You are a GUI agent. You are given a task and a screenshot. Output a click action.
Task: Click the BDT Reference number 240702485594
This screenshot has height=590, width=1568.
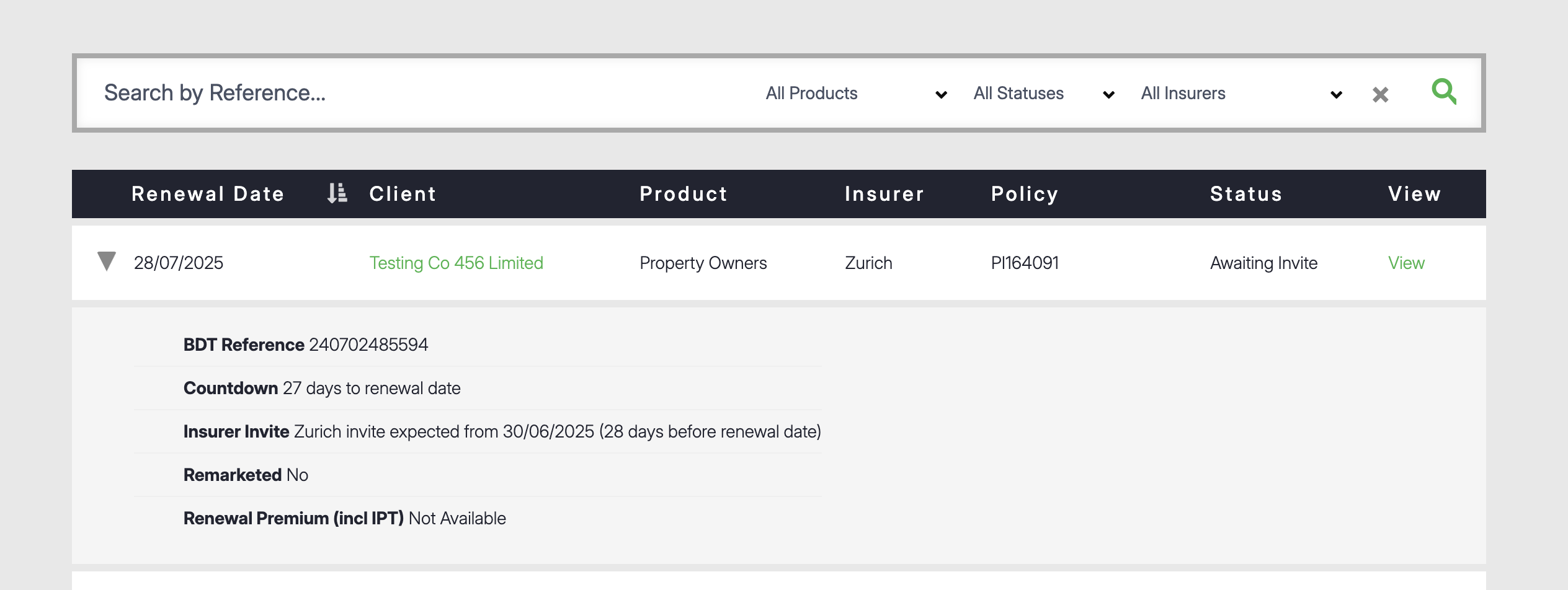click(368, 345)
